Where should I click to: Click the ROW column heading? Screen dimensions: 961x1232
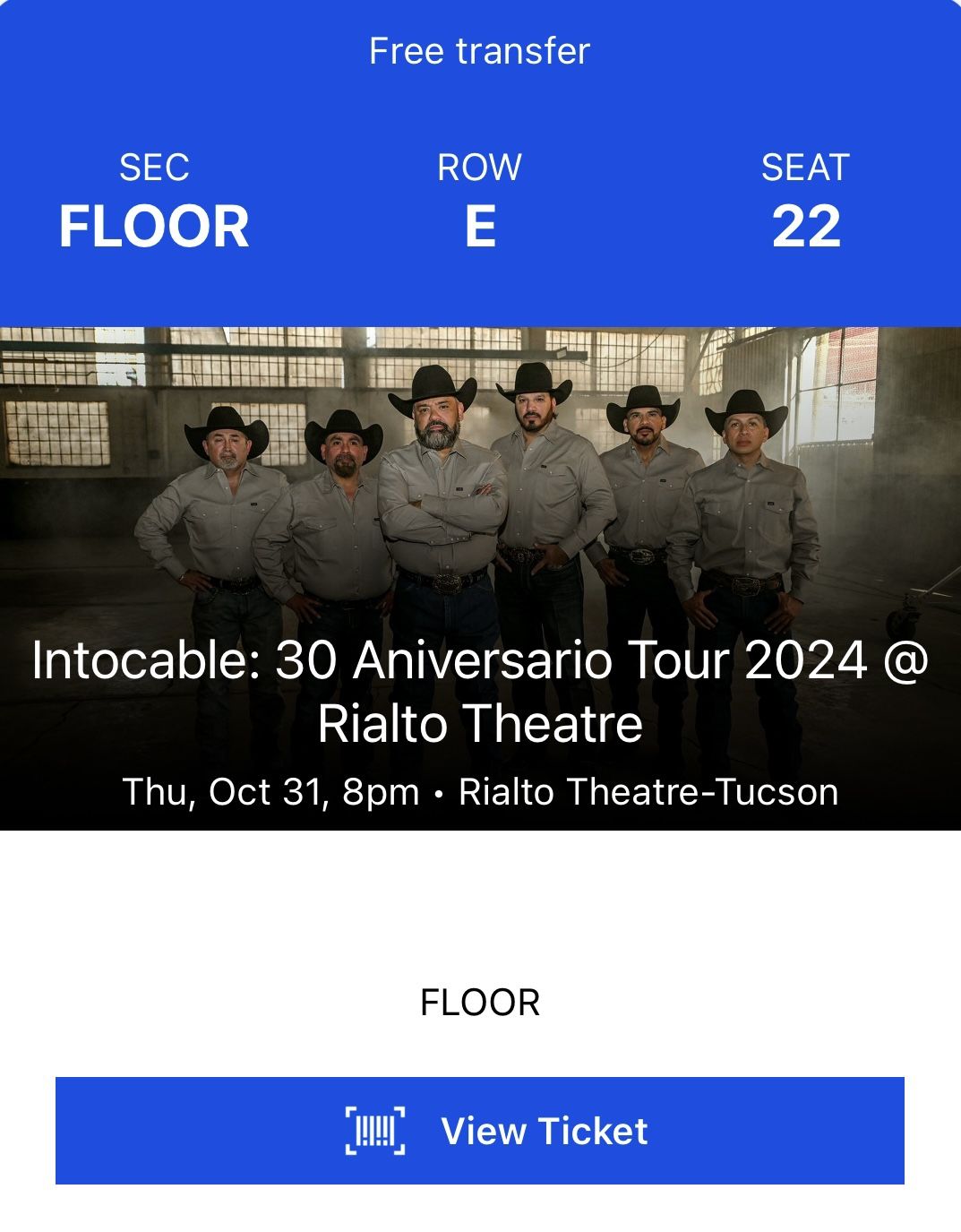tap(480, 166)
